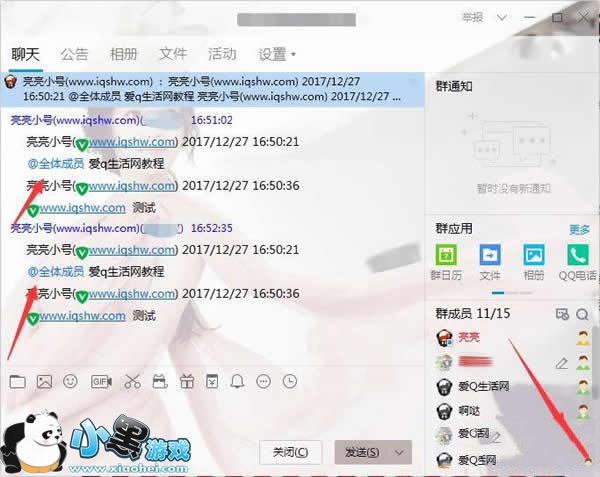Click the 举报 report button
Image resolution: width=600 pixels, height=477 pixels.
(x=473, y=18)
